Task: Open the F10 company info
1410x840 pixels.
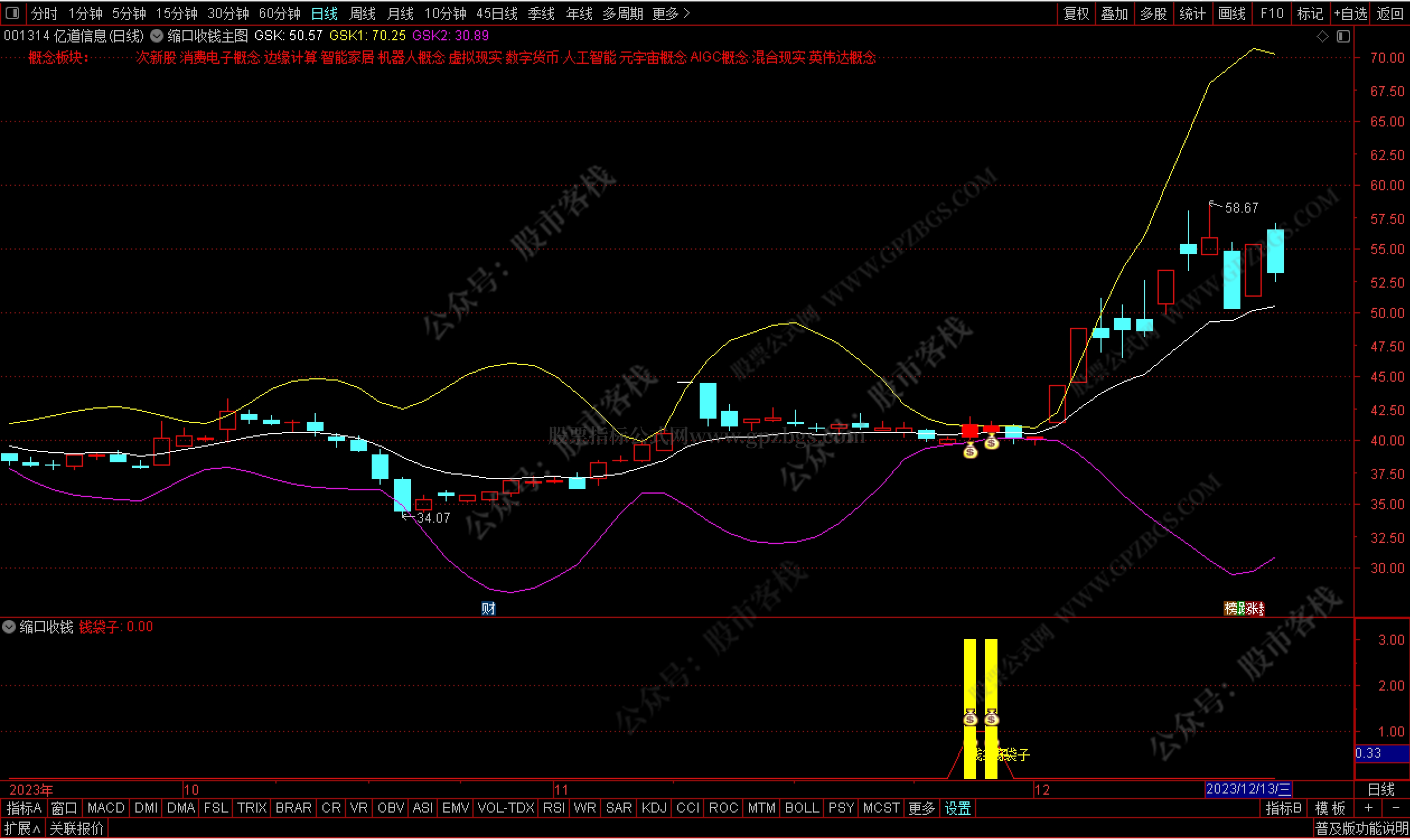Action: (1272, 13)
